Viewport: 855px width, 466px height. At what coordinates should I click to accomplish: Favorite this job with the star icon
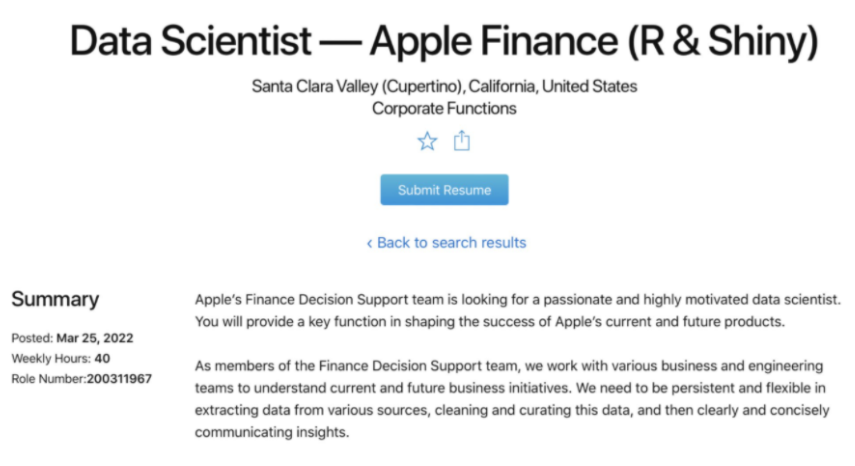pos(428,141)
